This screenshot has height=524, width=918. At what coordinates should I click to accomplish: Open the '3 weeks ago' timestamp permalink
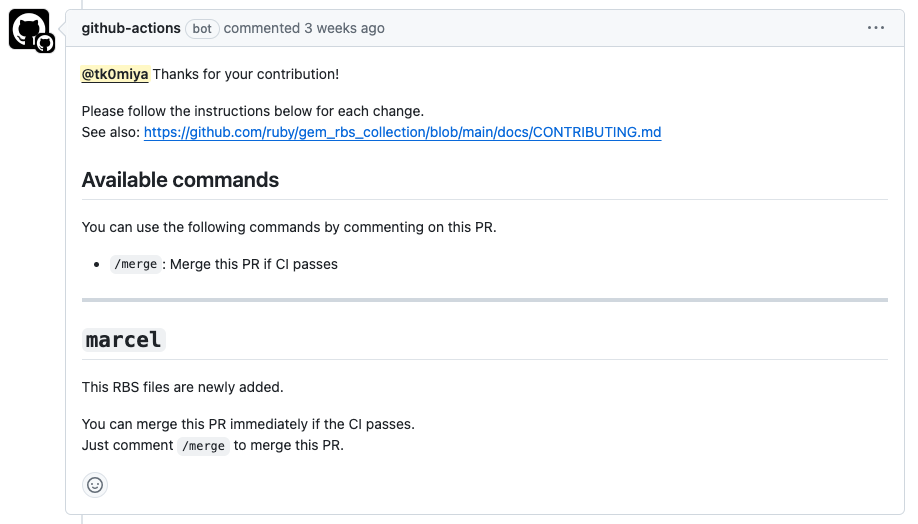(x=344, y=28)
